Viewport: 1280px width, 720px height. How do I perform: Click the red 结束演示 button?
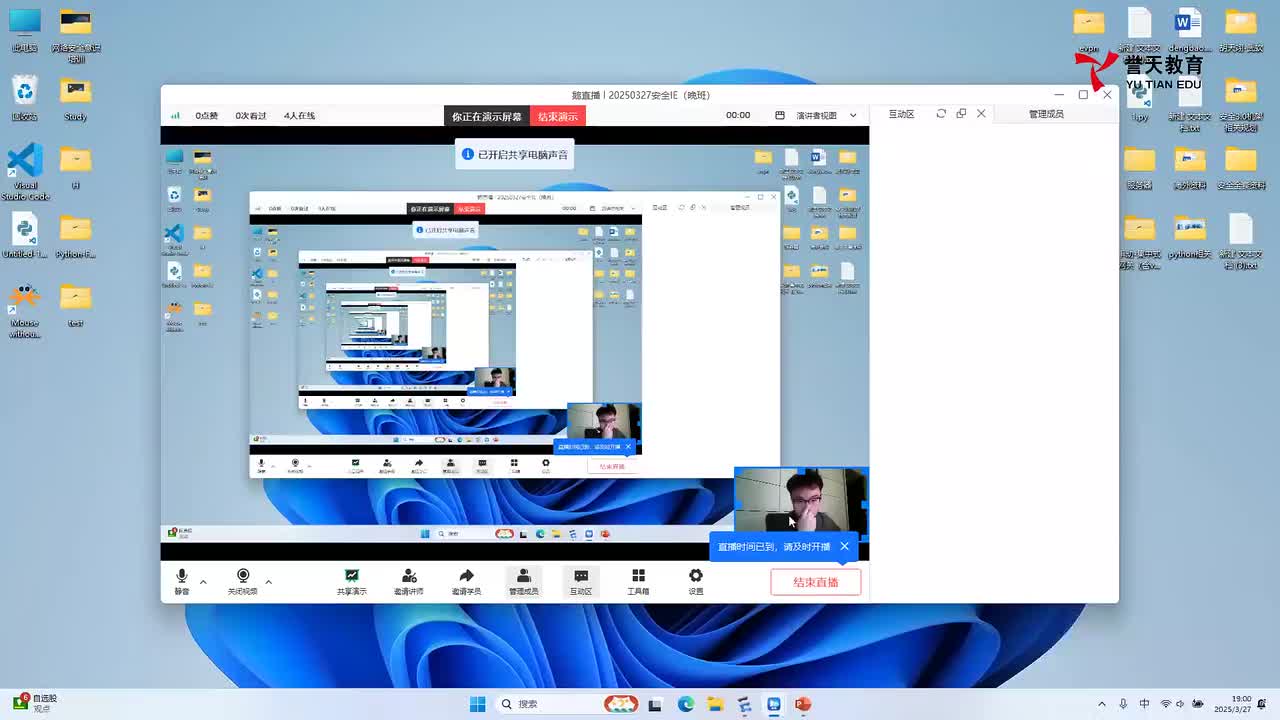[x=557, y=116]
